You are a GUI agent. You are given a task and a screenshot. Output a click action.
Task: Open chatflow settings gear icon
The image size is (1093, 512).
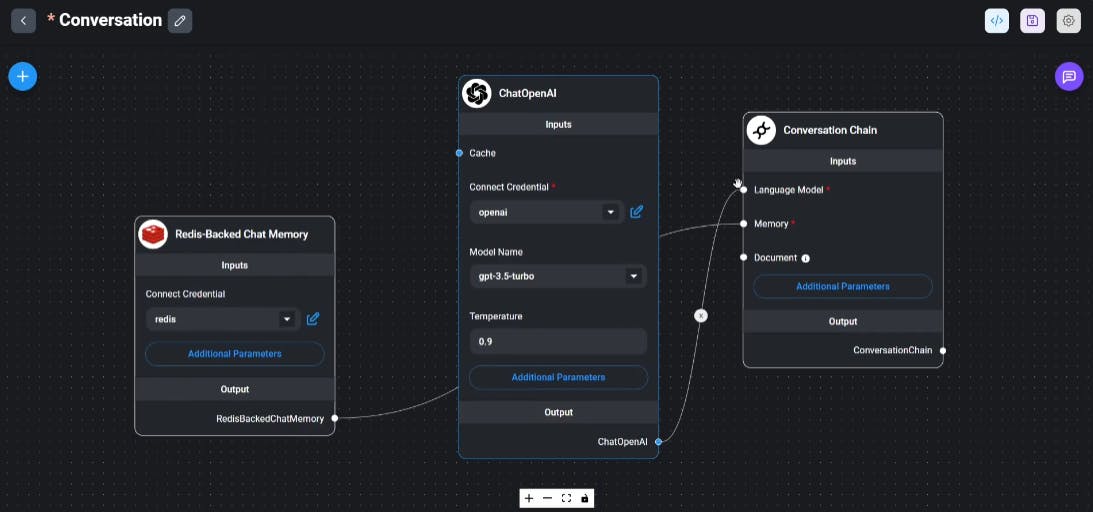1068,21
